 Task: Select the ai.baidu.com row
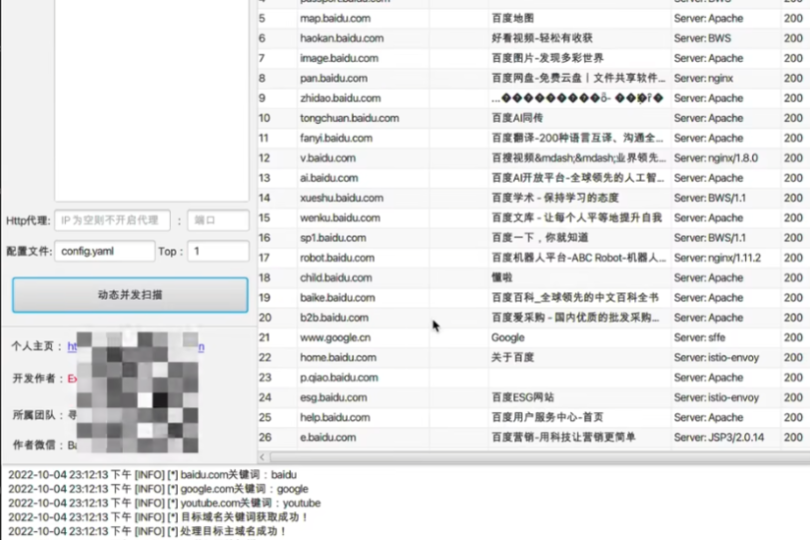coord(534,178)
